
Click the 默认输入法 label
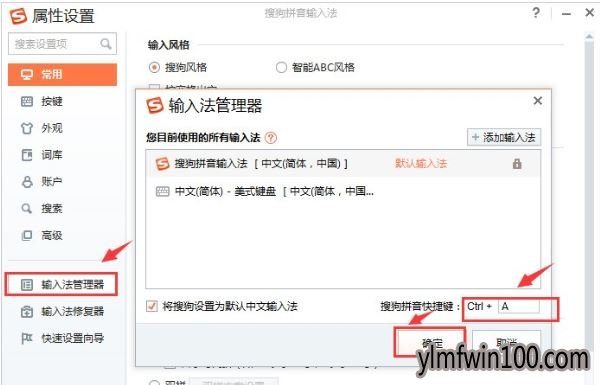pyautogui.click(x=421, y=164)
